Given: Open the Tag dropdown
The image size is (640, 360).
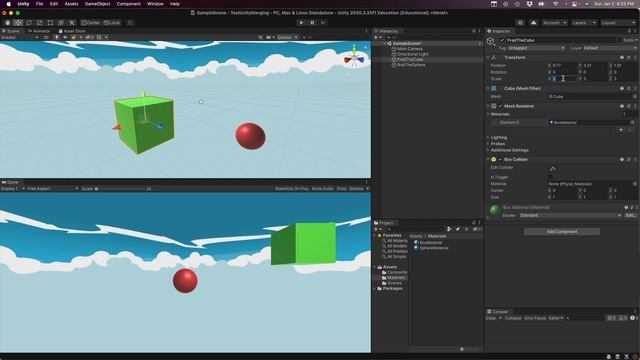Looking at the screenshot, I should point(536,48).
